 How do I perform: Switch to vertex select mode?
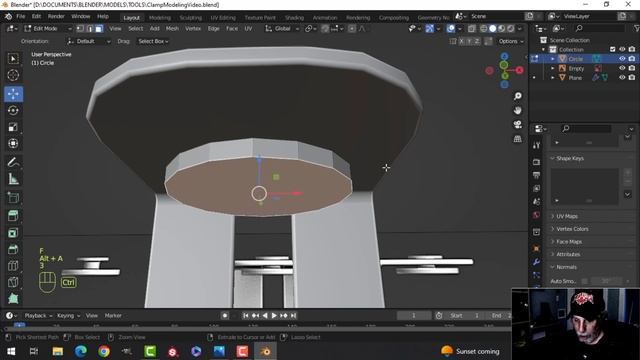pos(80,29)
